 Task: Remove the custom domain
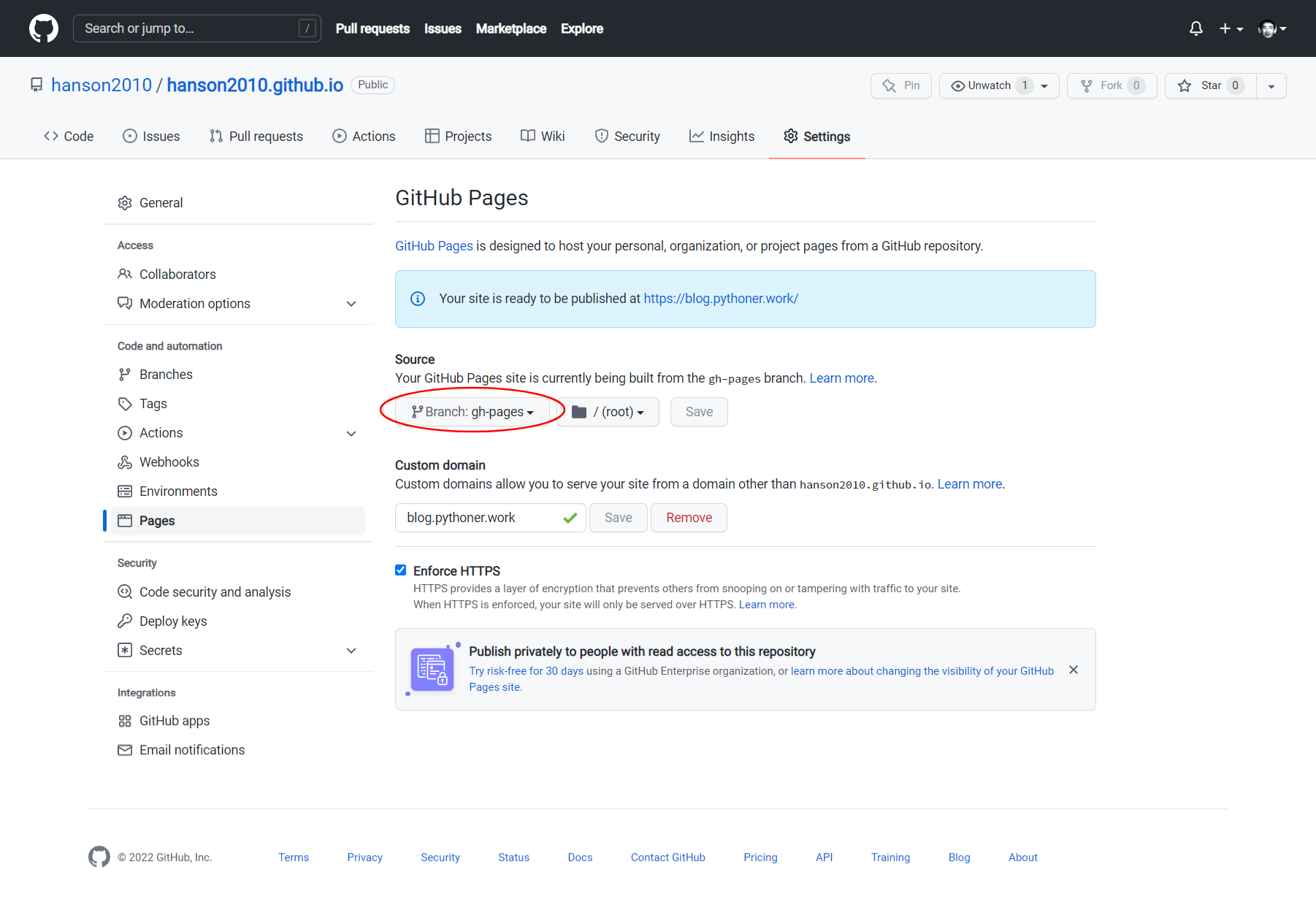pos(689,518)
